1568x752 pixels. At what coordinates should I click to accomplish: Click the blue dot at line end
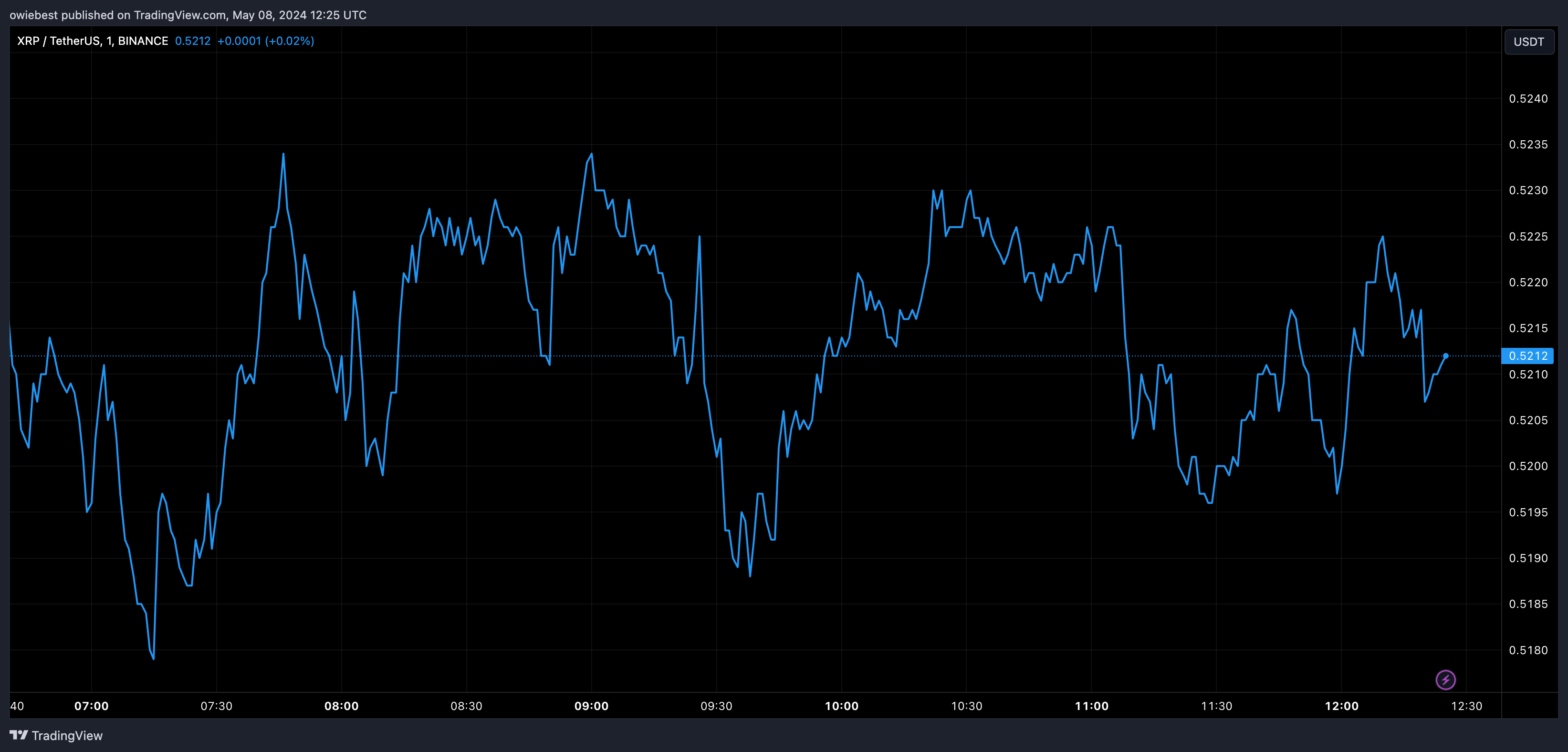1446,355
